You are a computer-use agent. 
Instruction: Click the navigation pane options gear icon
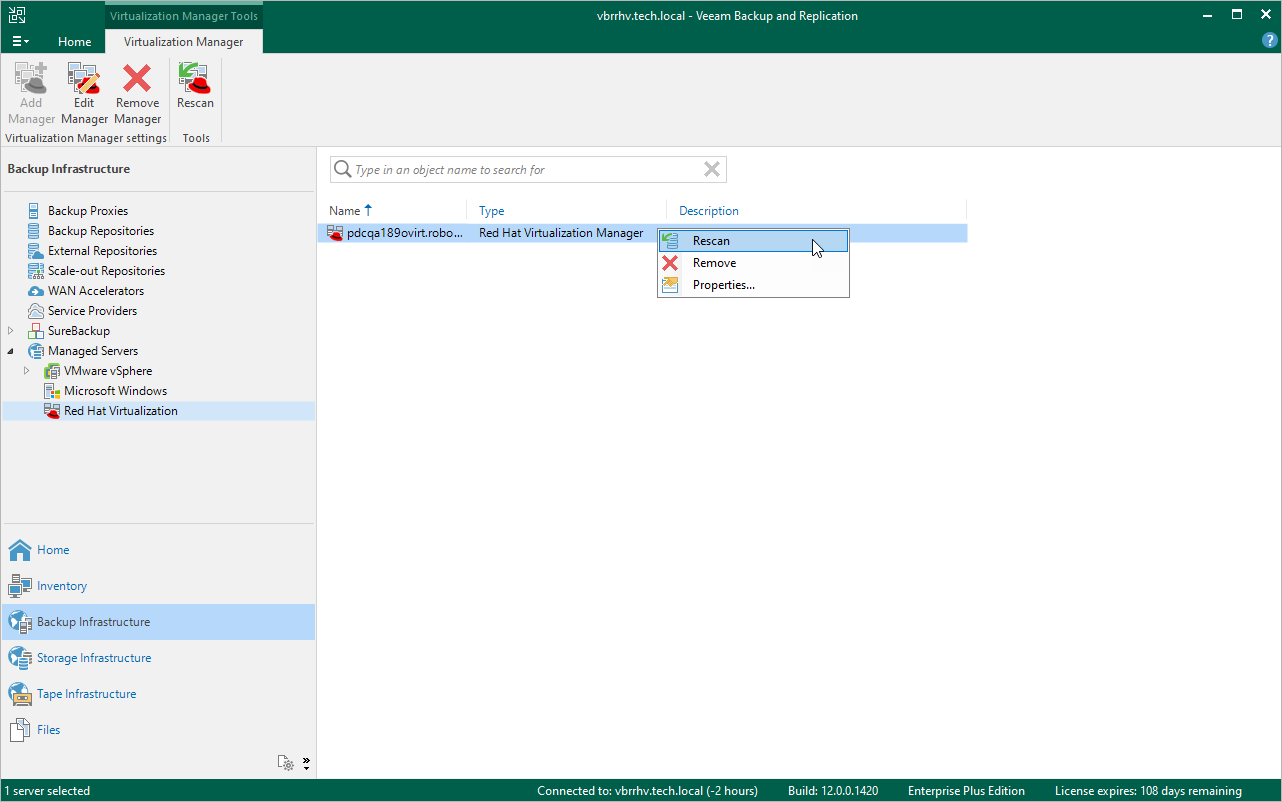point(287,763)
